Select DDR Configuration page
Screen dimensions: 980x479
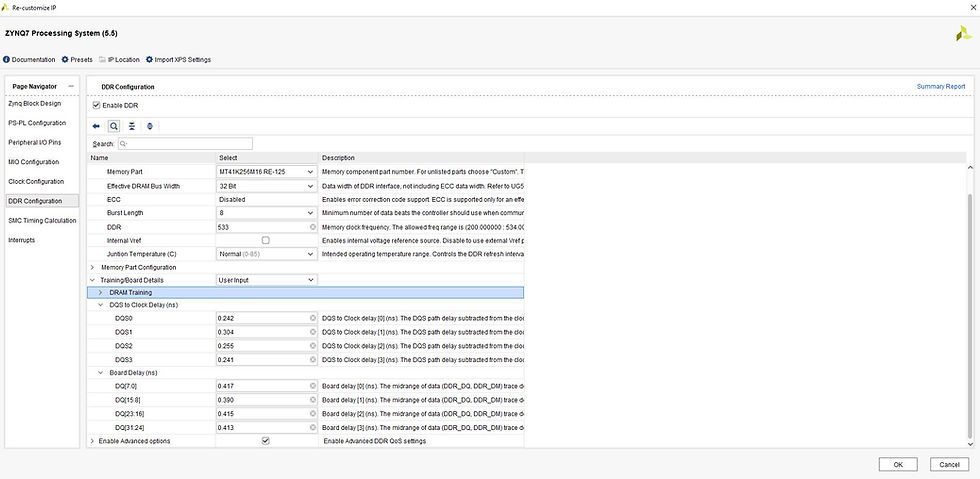(x=42, y=201)
